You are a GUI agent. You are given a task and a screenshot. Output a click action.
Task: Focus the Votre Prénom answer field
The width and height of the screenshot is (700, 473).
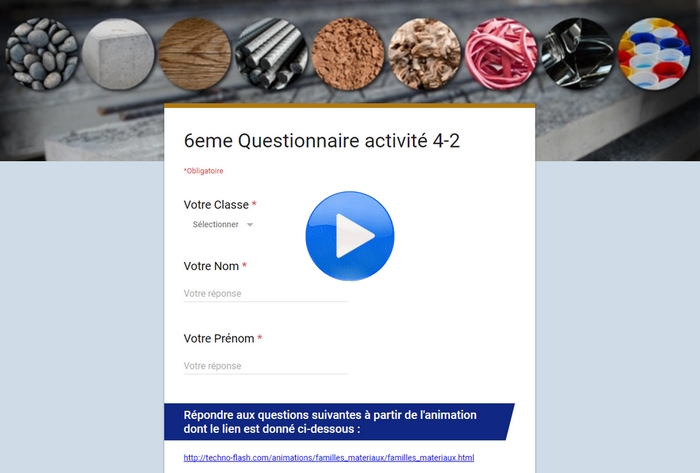point(265,366)
